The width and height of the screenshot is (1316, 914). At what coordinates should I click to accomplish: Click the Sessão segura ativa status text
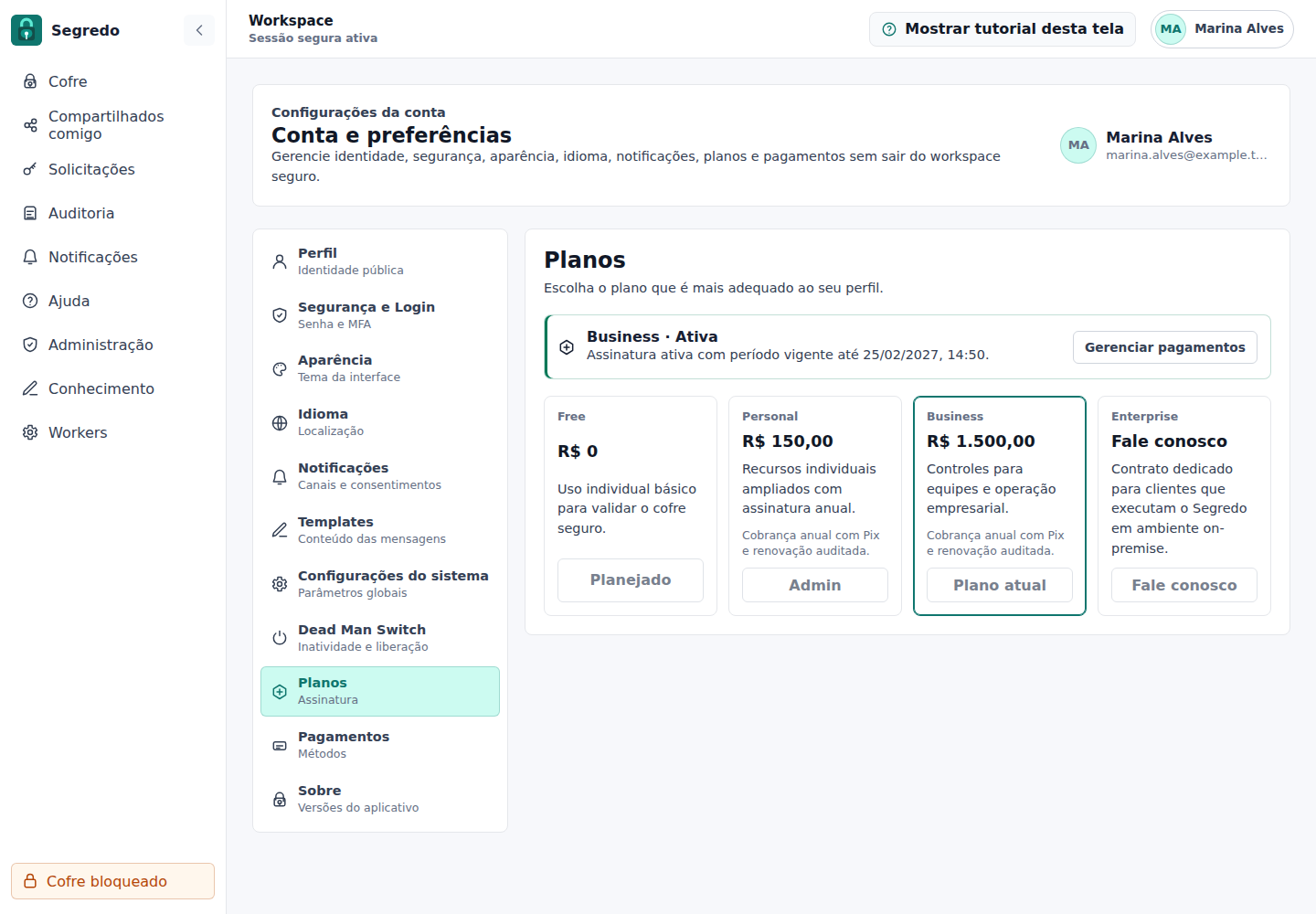[313, 38]
